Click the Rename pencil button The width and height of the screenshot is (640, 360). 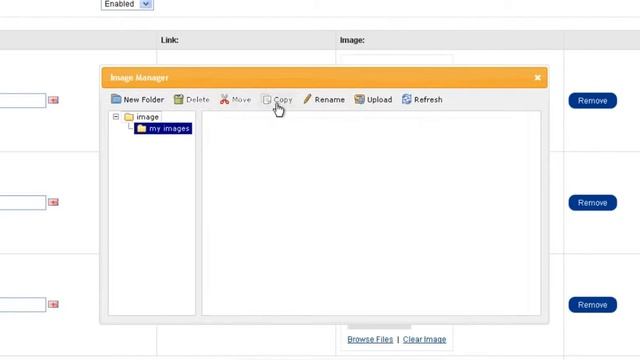324,100
